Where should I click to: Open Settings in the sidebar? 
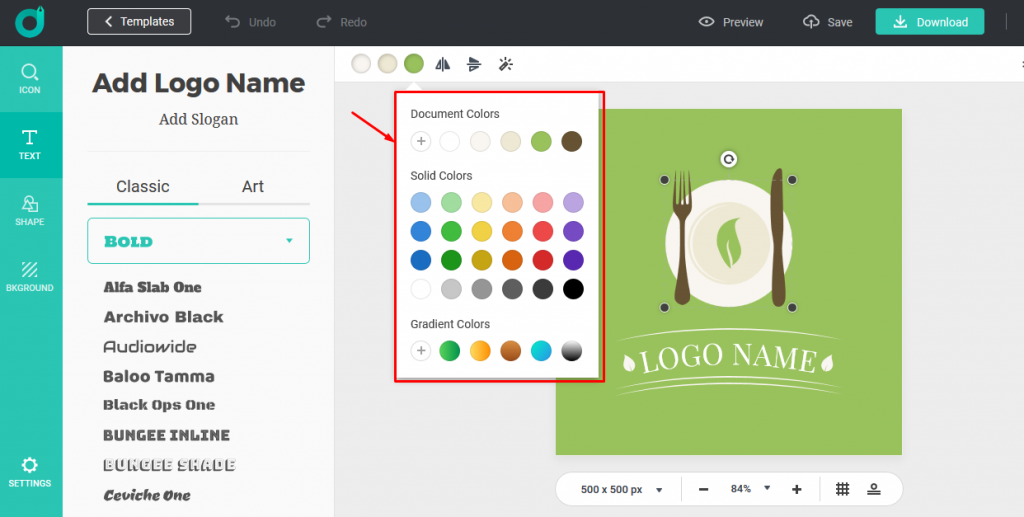(29, 473)
